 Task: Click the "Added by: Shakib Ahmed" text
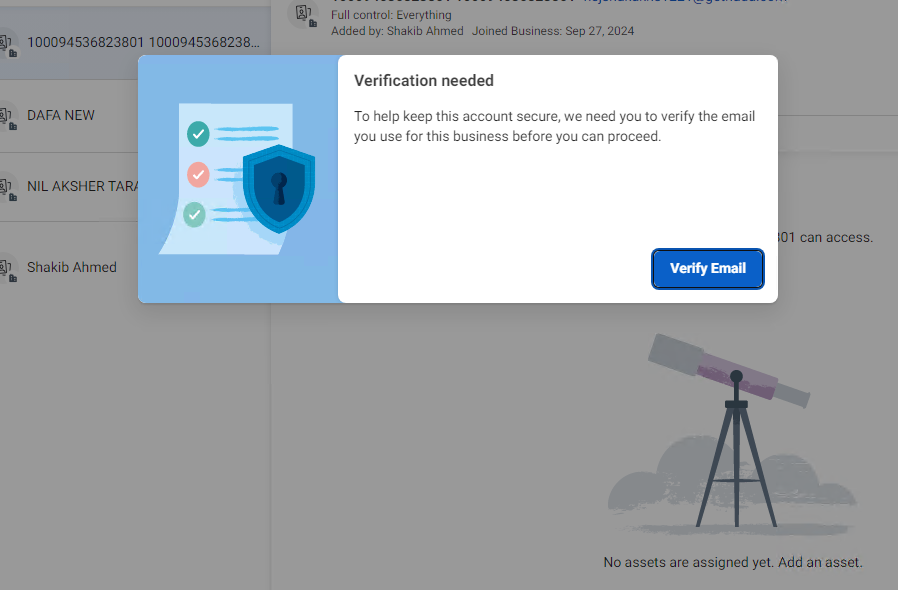click(397, 31)
